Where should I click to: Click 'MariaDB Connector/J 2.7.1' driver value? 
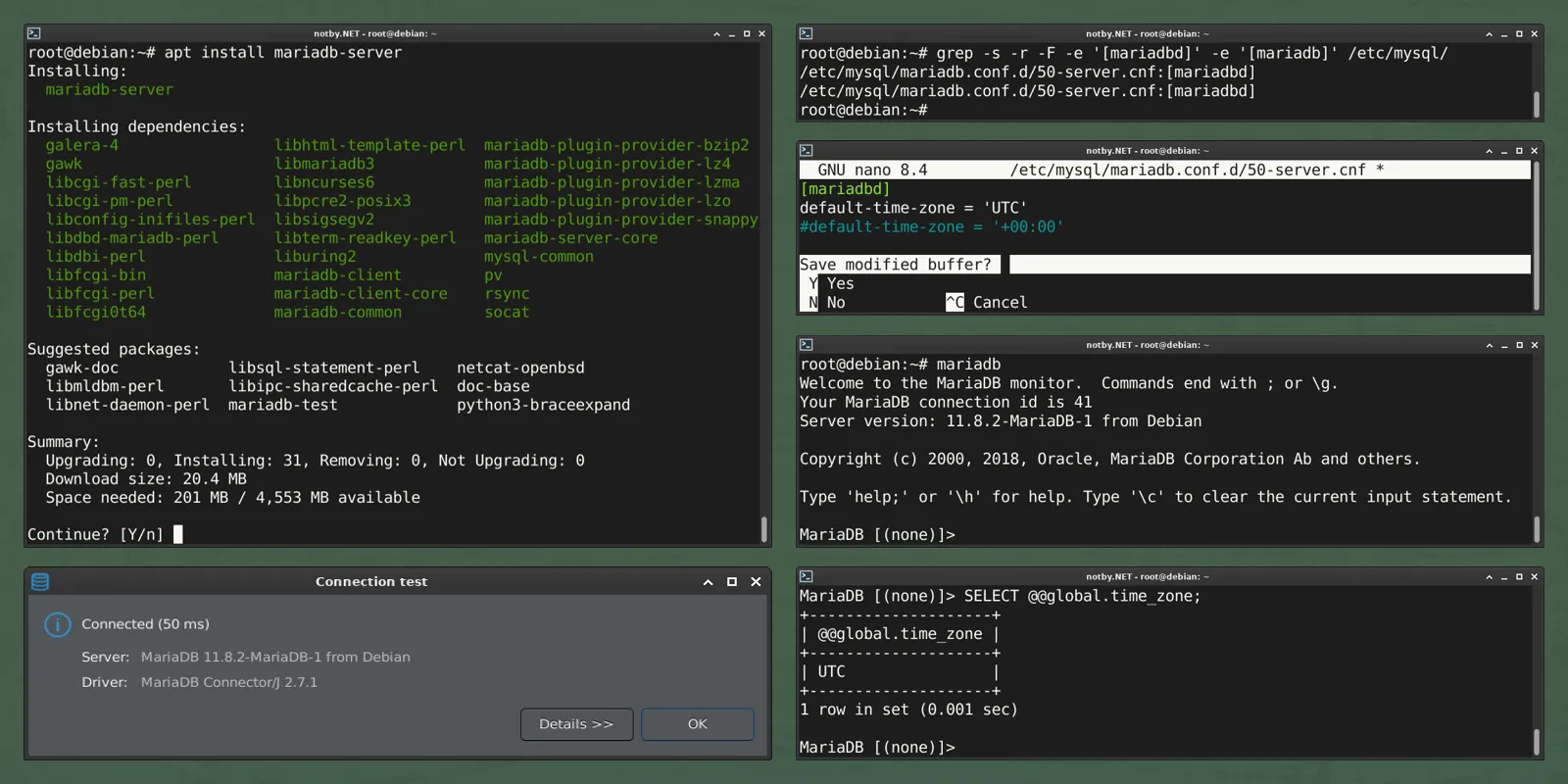point(229,682)
